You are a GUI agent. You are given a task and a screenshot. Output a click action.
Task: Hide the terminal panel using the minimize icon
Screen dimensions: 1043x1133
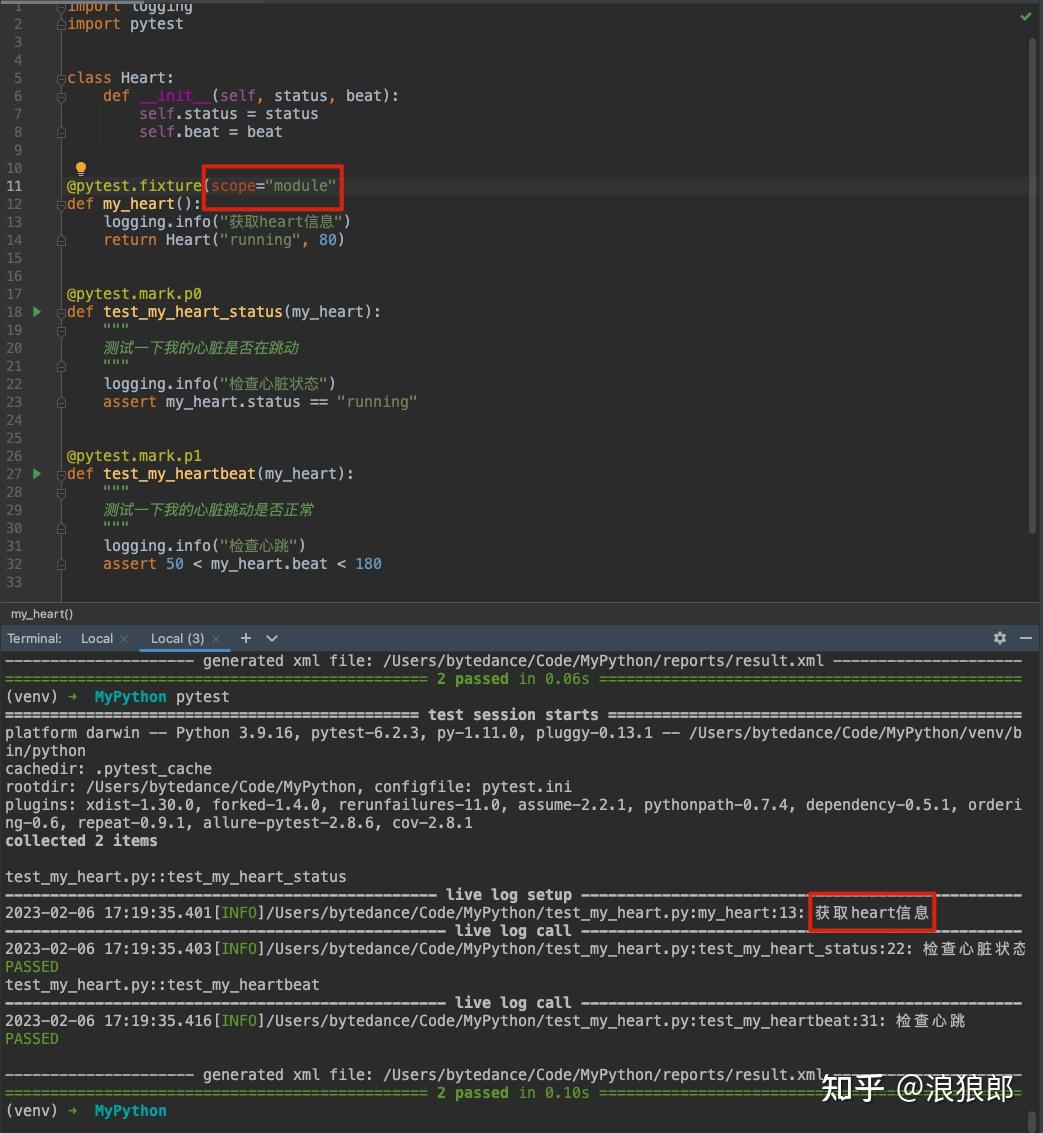click(1026, 638)
